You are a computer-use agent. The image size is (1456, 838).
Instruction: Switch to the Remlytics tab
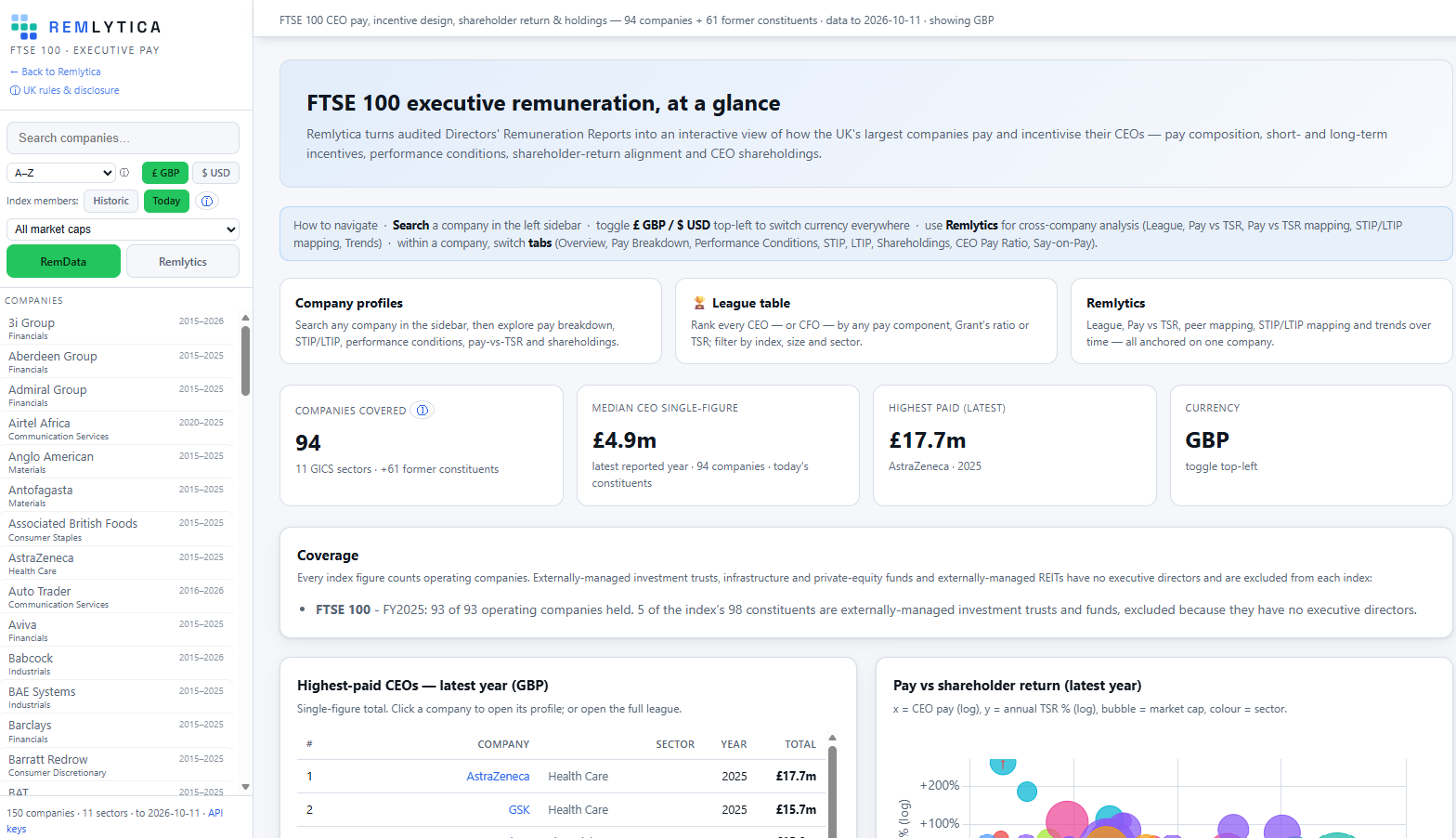[x=183, y=262]
